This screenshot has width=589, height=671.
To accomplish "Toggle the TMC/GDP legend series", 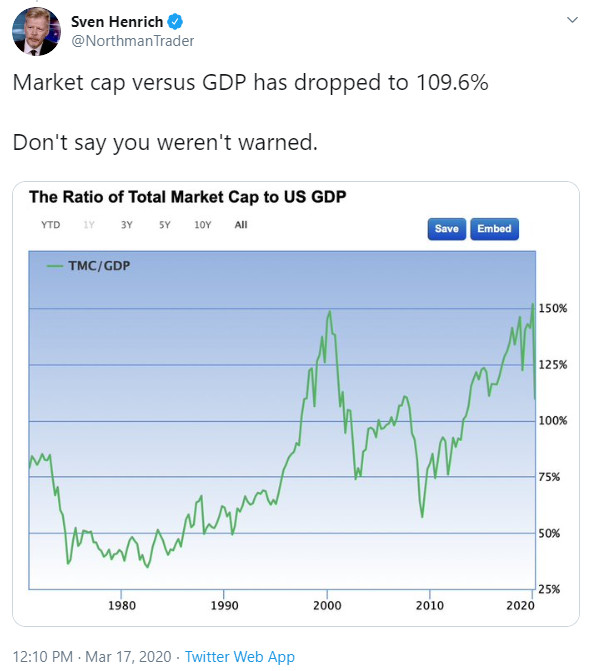I will [99, 266].
